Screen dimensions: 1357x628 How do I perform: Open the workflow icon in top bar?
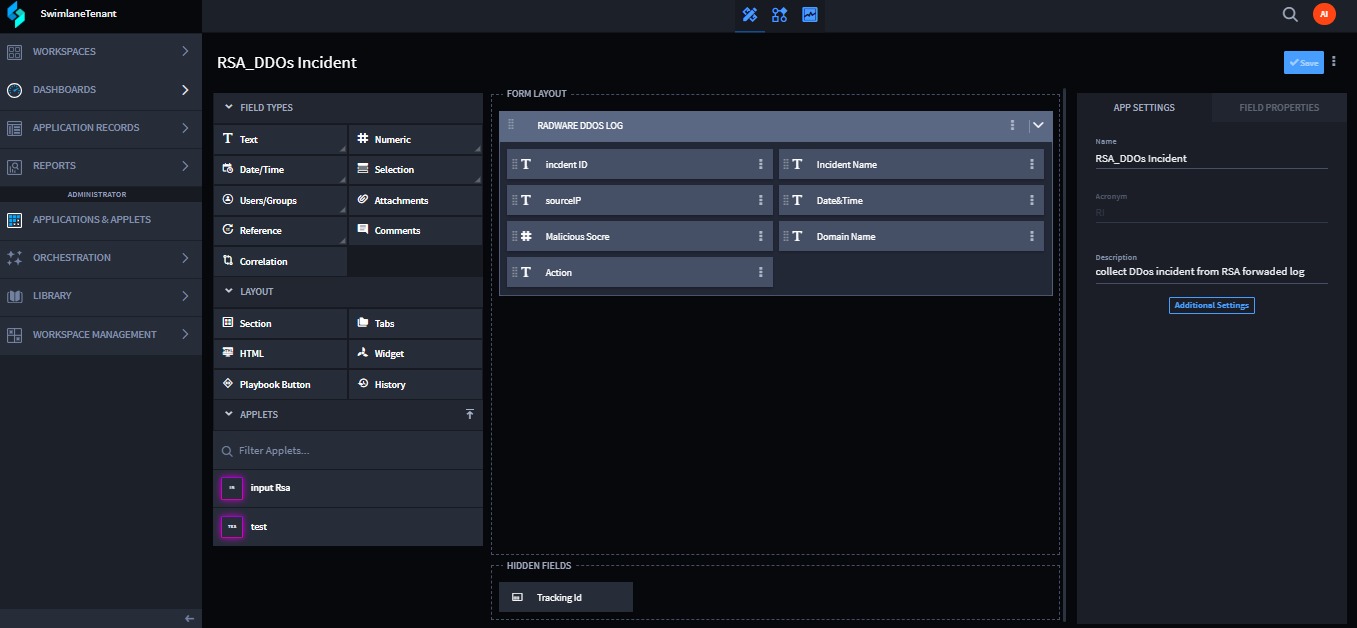pos(780,14)
